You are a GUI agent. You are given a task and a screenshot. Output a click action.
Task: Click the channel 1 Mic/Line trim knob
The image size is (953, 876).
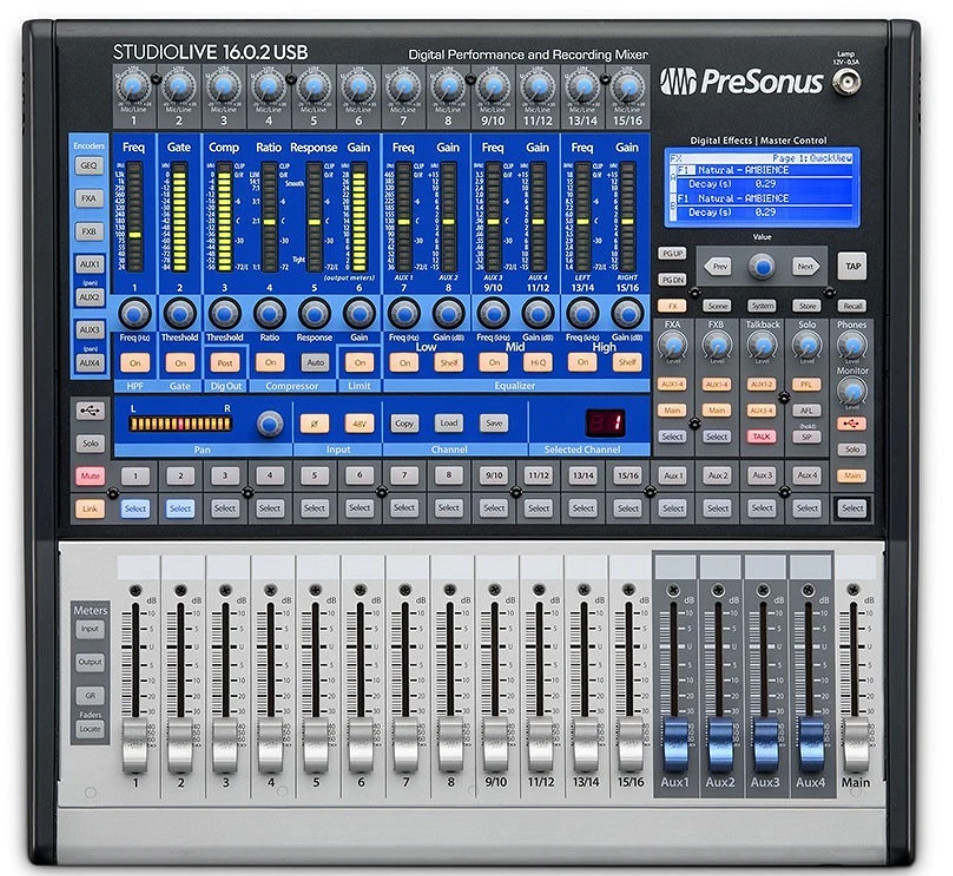[134, 87]
